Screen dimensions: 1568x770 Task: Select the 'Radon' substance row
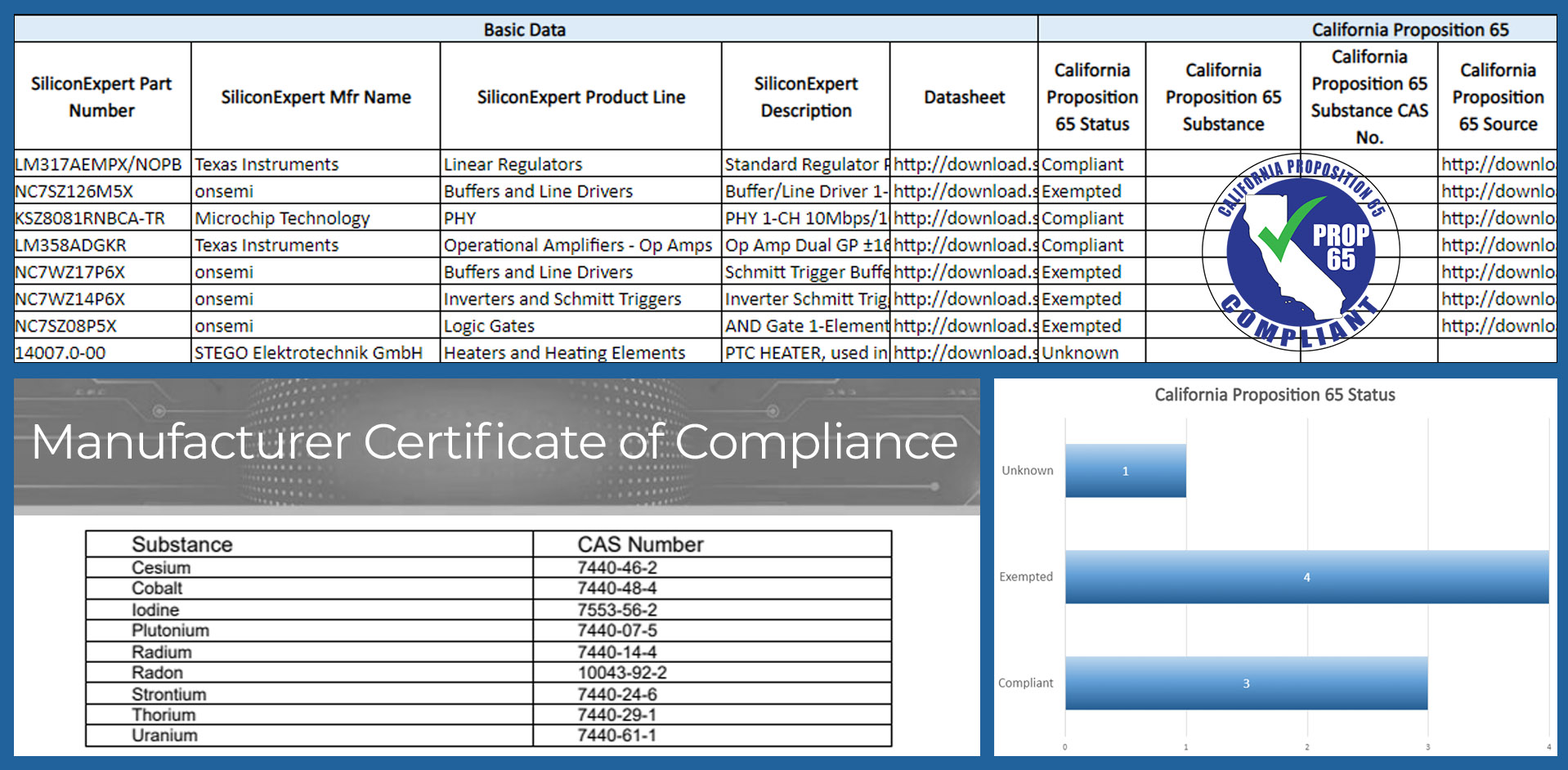[489, 673]
